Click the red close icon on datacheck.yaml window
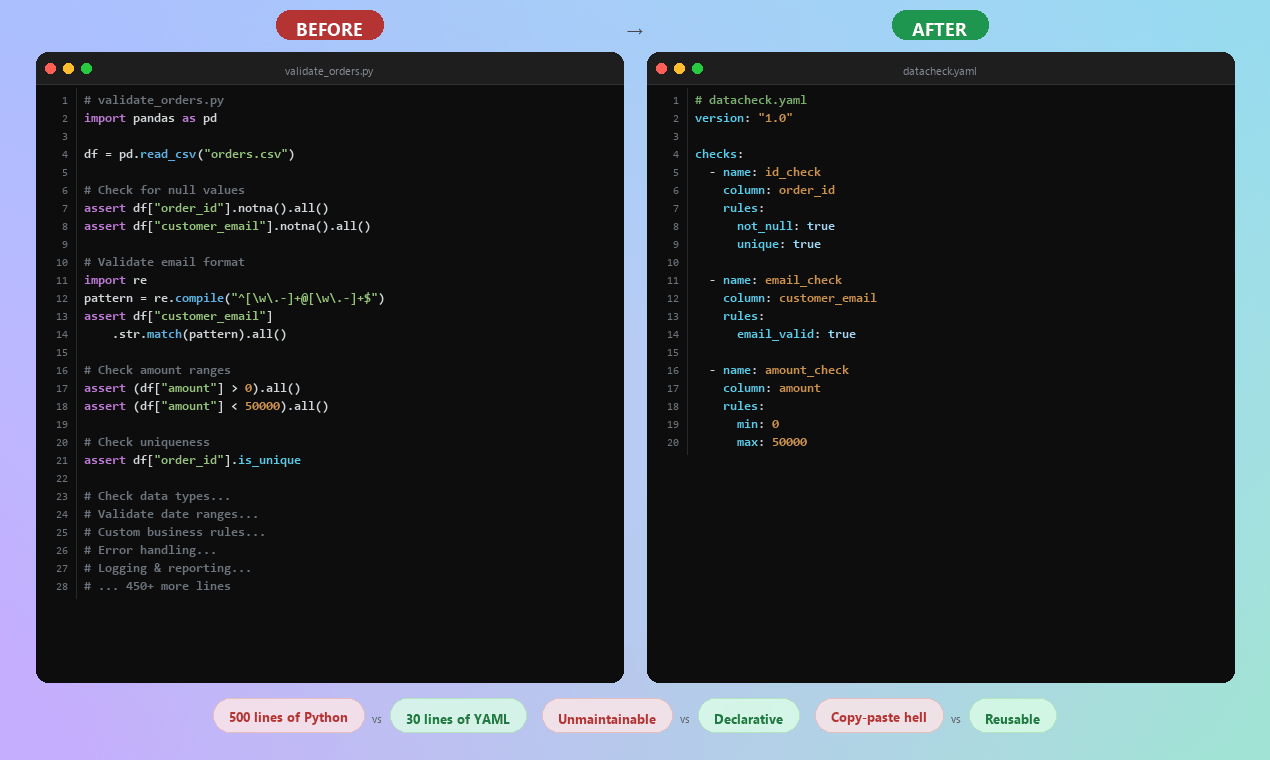Screen dimensions: 1270x760 click(661, 68)
